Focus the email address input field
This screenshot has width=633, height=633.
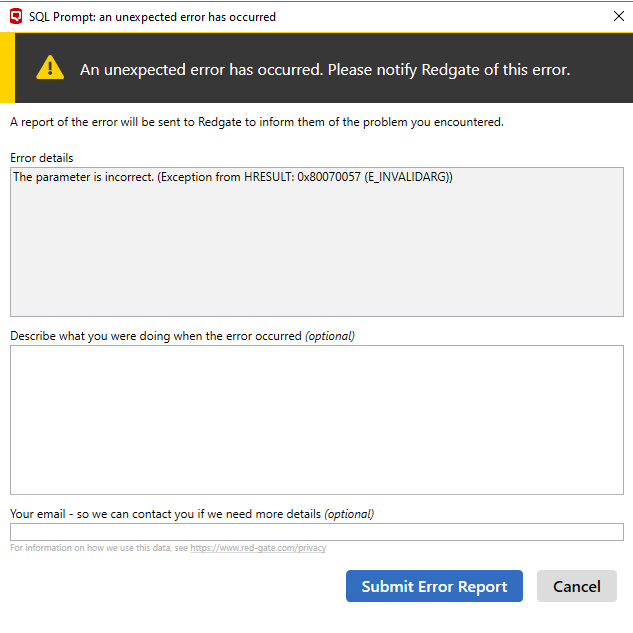pos(316,532)
